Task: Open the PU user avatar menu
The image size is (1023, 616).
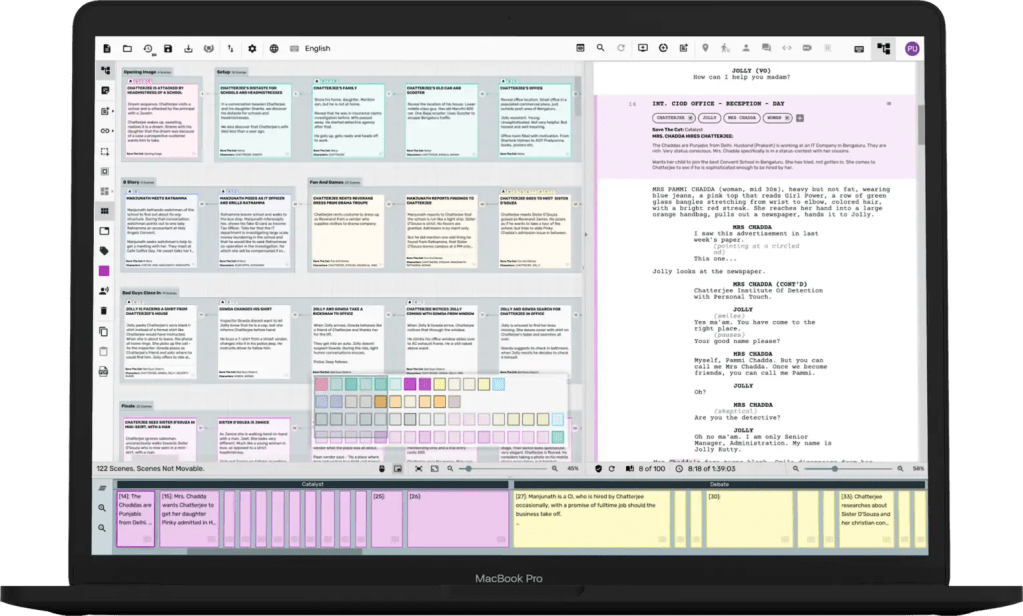Action: pos(911,48)
